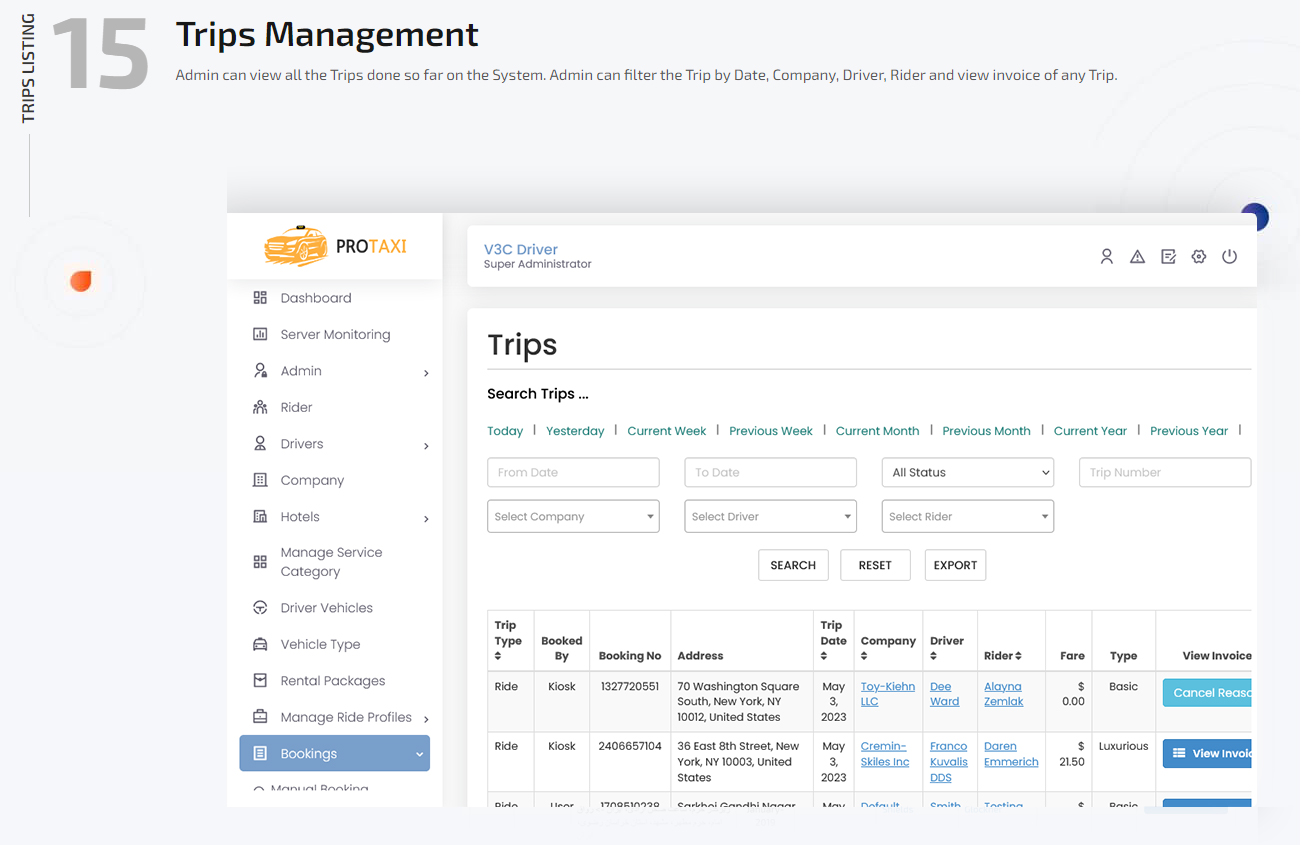Filter trips by Previous Week

click(x=771, y=431)
